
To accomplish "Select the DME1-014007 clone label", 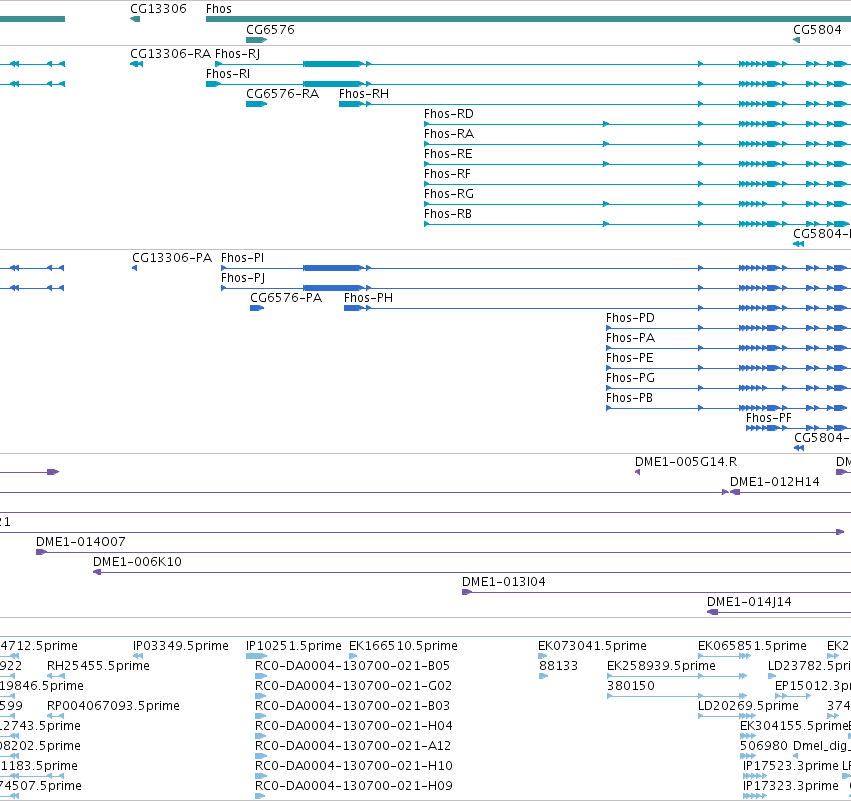I will point(81,542).
